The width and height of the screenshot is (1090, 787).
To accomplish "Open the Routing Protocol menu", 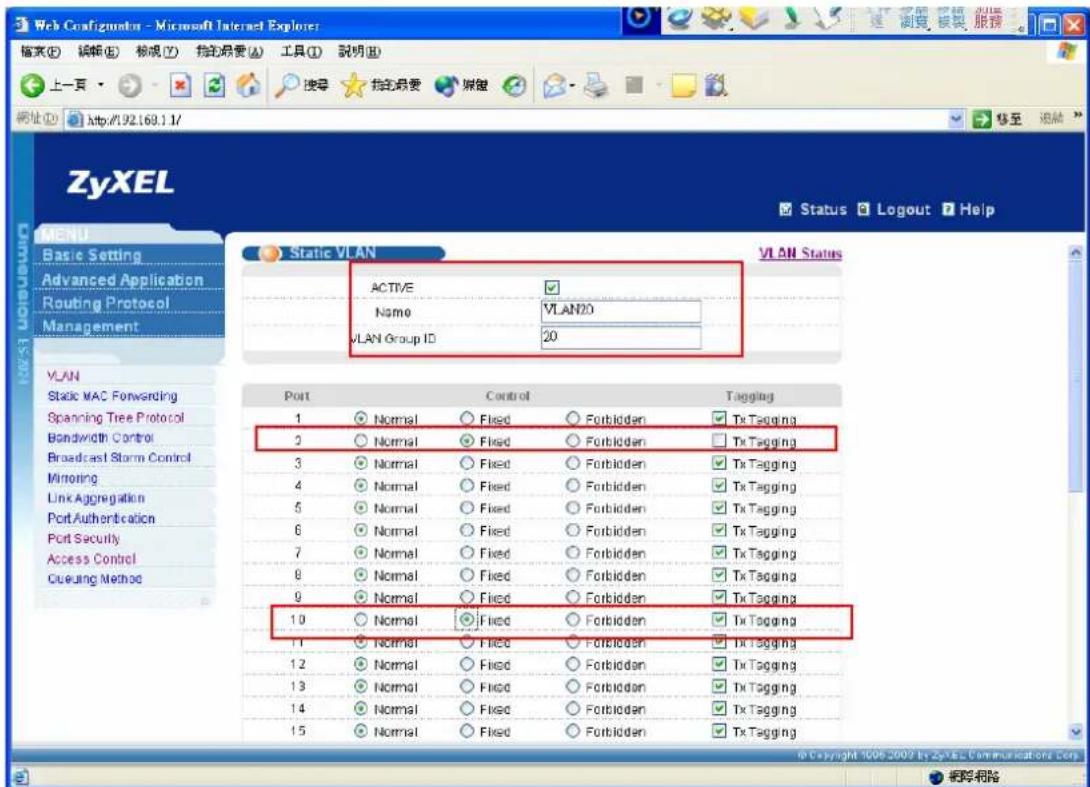I will click(106, 303).
